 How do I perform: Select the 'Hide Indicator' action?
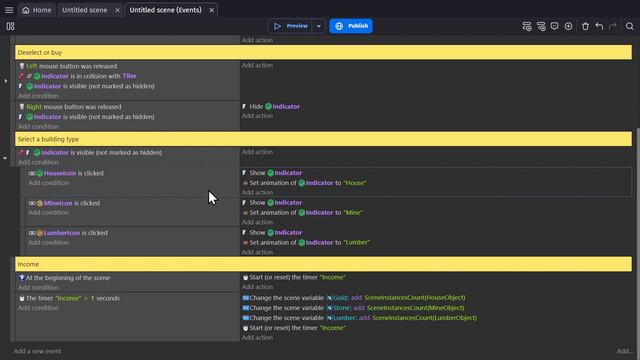[x=271, y=107]
